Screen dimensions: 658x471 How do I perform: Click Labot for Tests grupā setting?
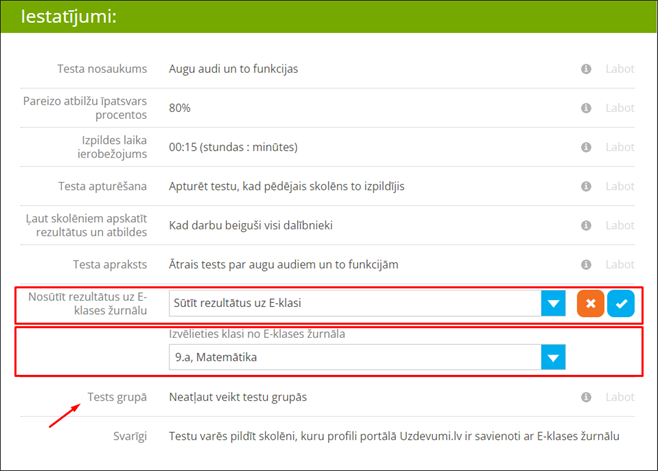tap(619, 397)
